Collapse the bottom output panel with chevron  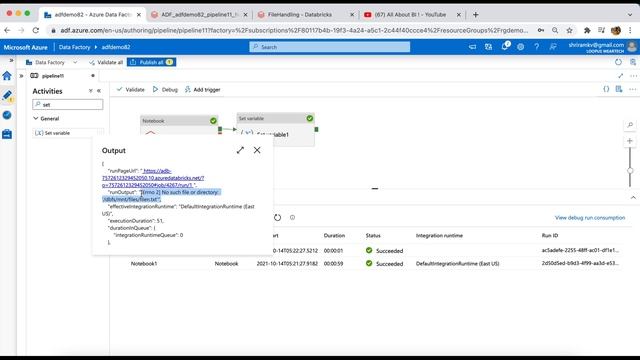(x=633, y=198)
